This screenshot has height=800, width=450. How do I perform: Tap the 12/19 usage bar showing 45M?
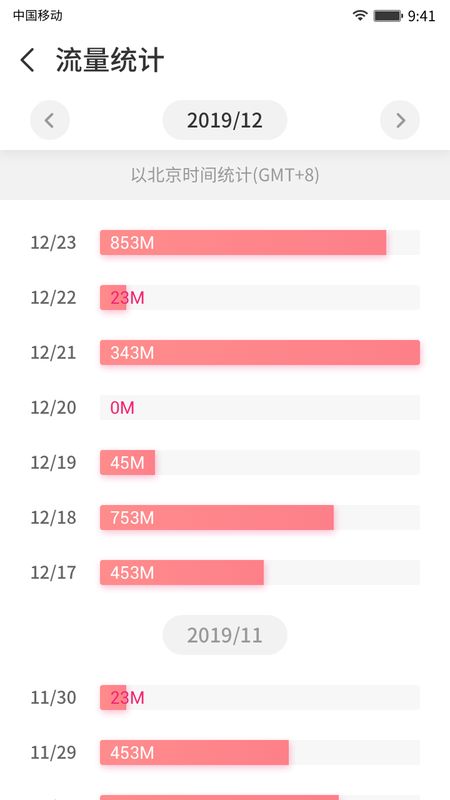click(x=260, y=463)
